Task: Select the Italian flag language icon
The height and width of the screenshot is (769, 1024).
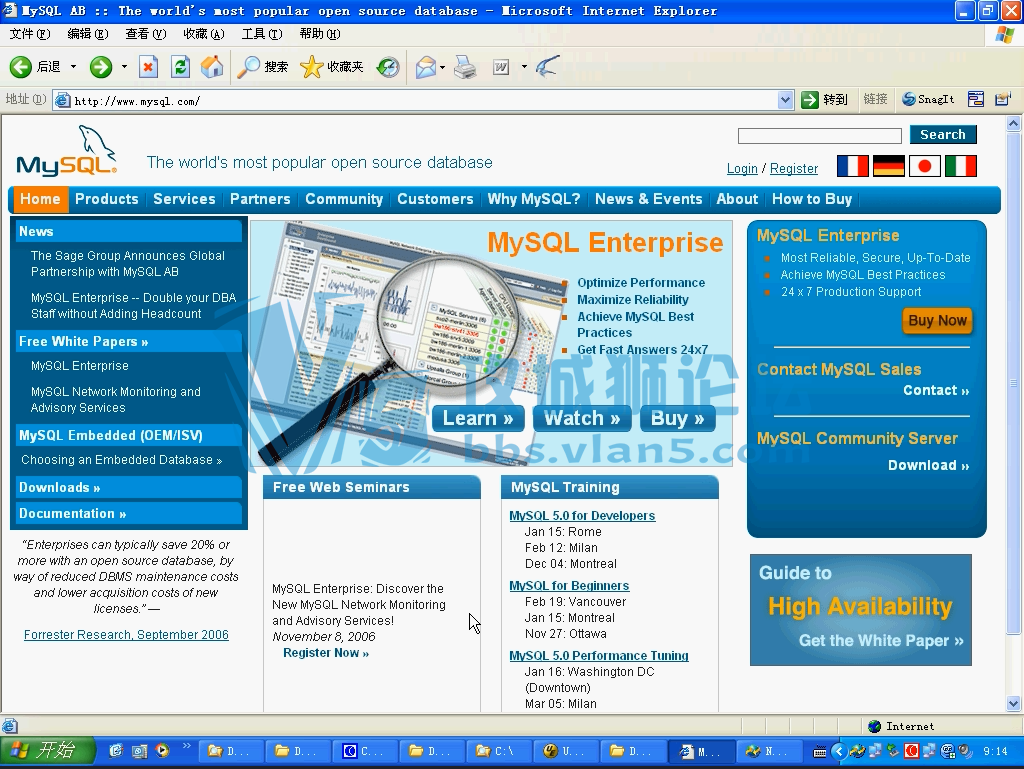Action: 961,166
